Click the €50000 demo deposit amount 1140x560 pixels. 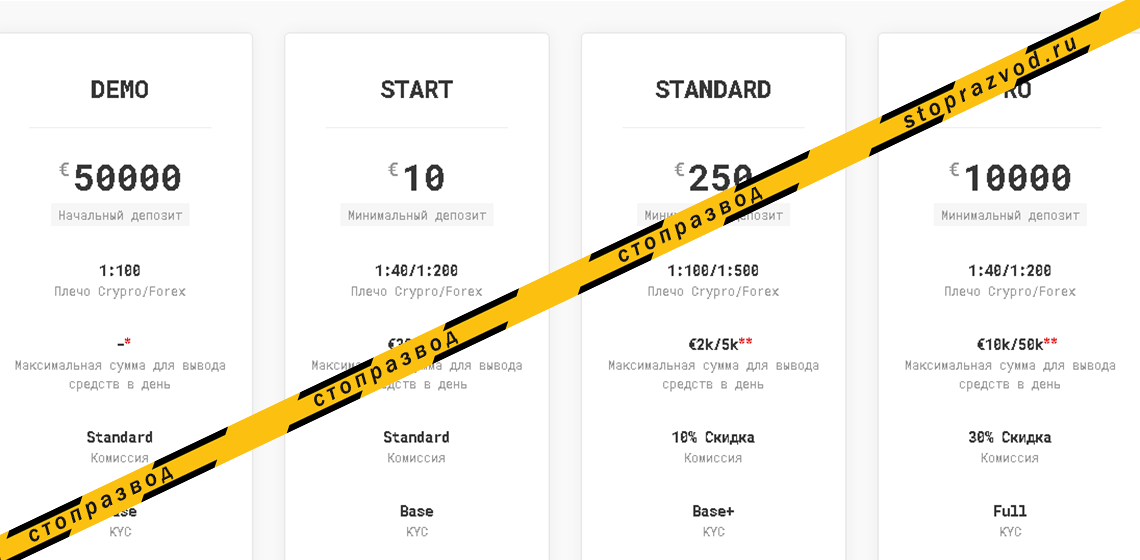click(126, 179)
